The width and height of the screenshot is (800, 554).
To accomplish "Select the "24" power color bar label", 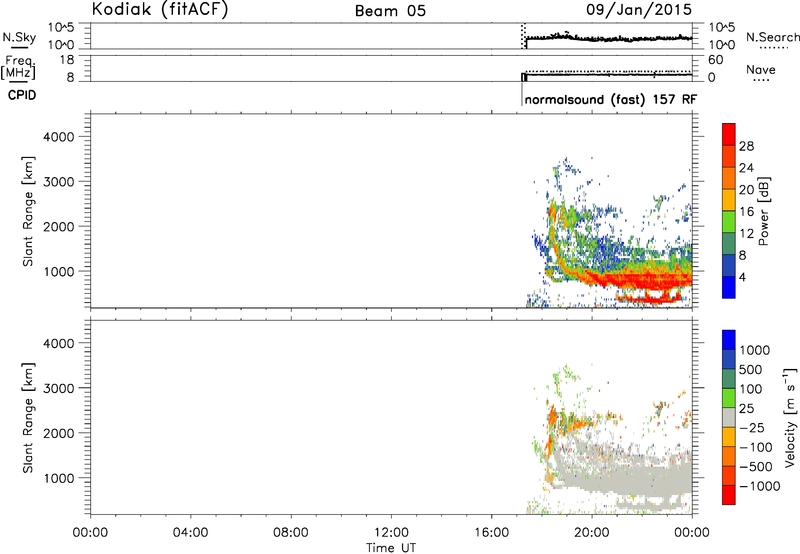I will point(746,168).
